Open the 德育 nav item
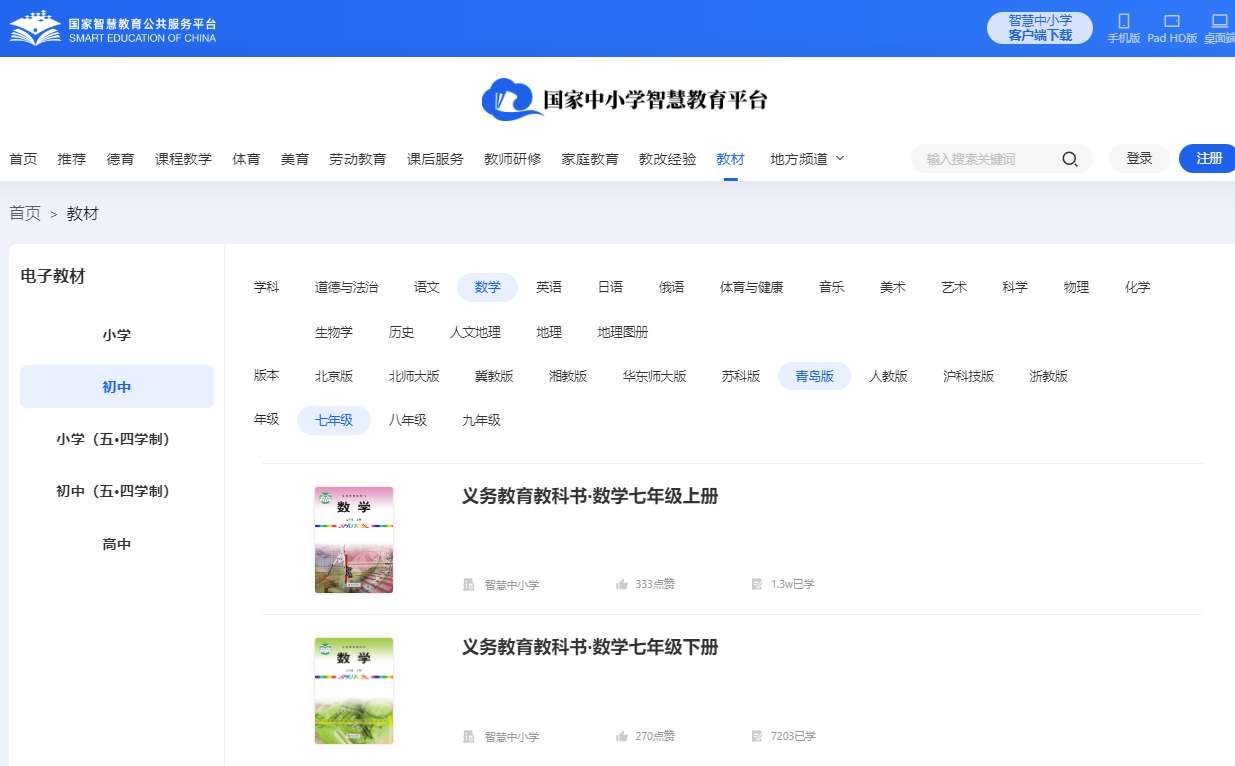 click(120, 159)
